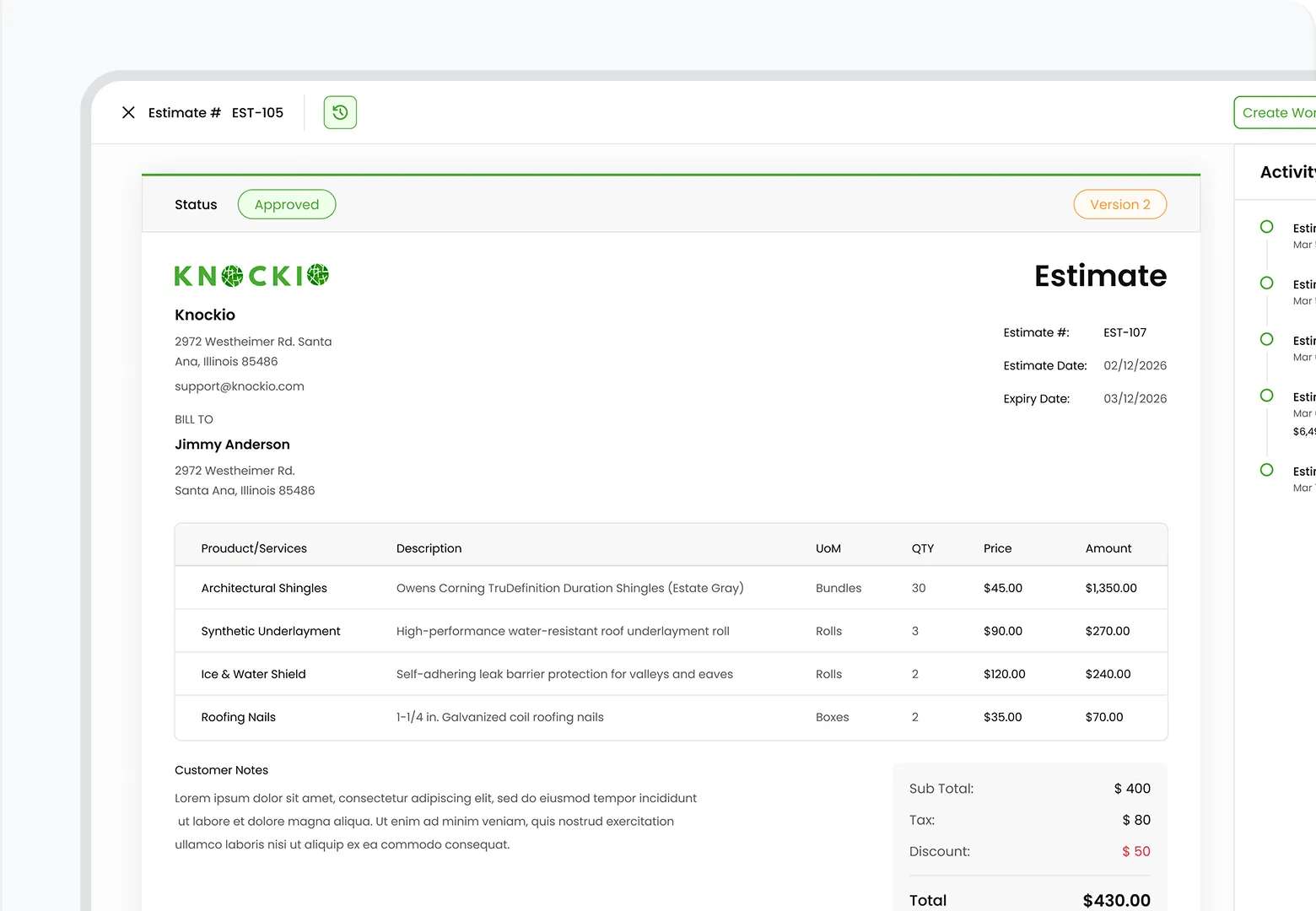Select the Ice & Water Shield row
This screenshot has height=911, width=1316.
[671, 674]
